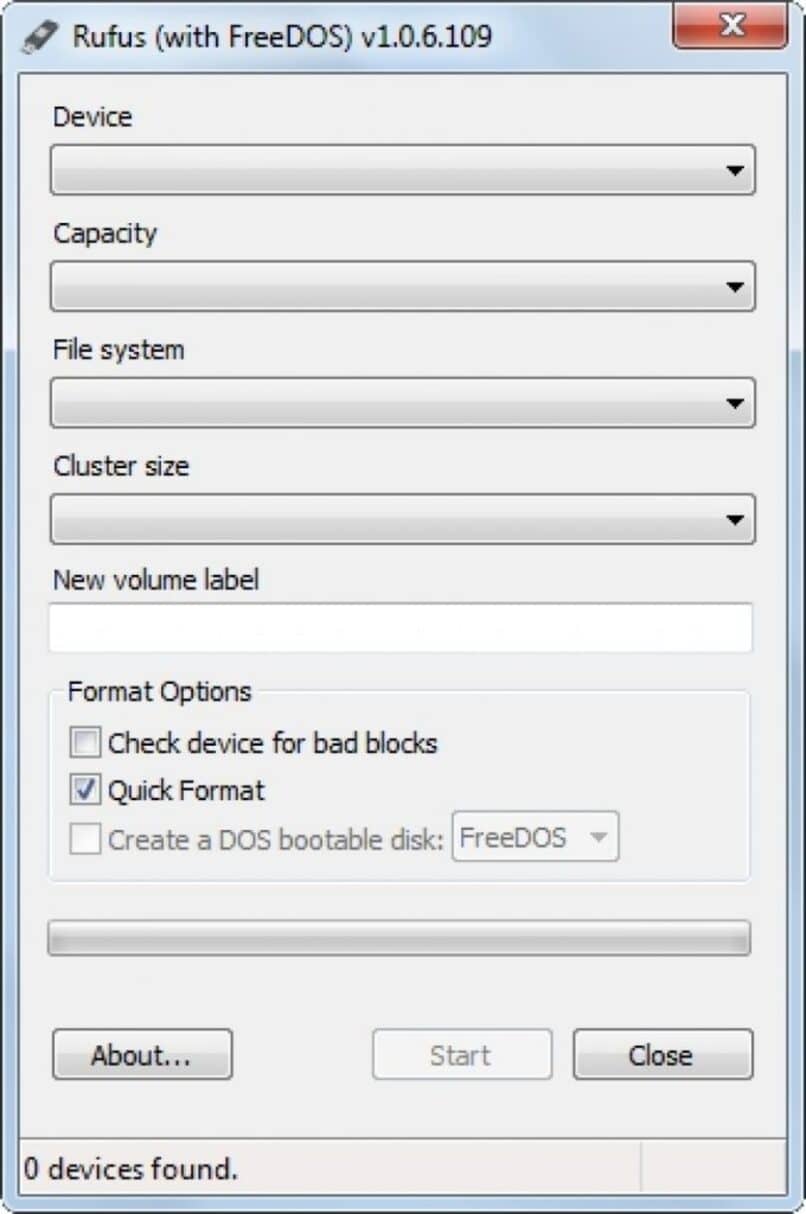
Task: Click the Format Options group heading
Action: click(x=160, y=691)
